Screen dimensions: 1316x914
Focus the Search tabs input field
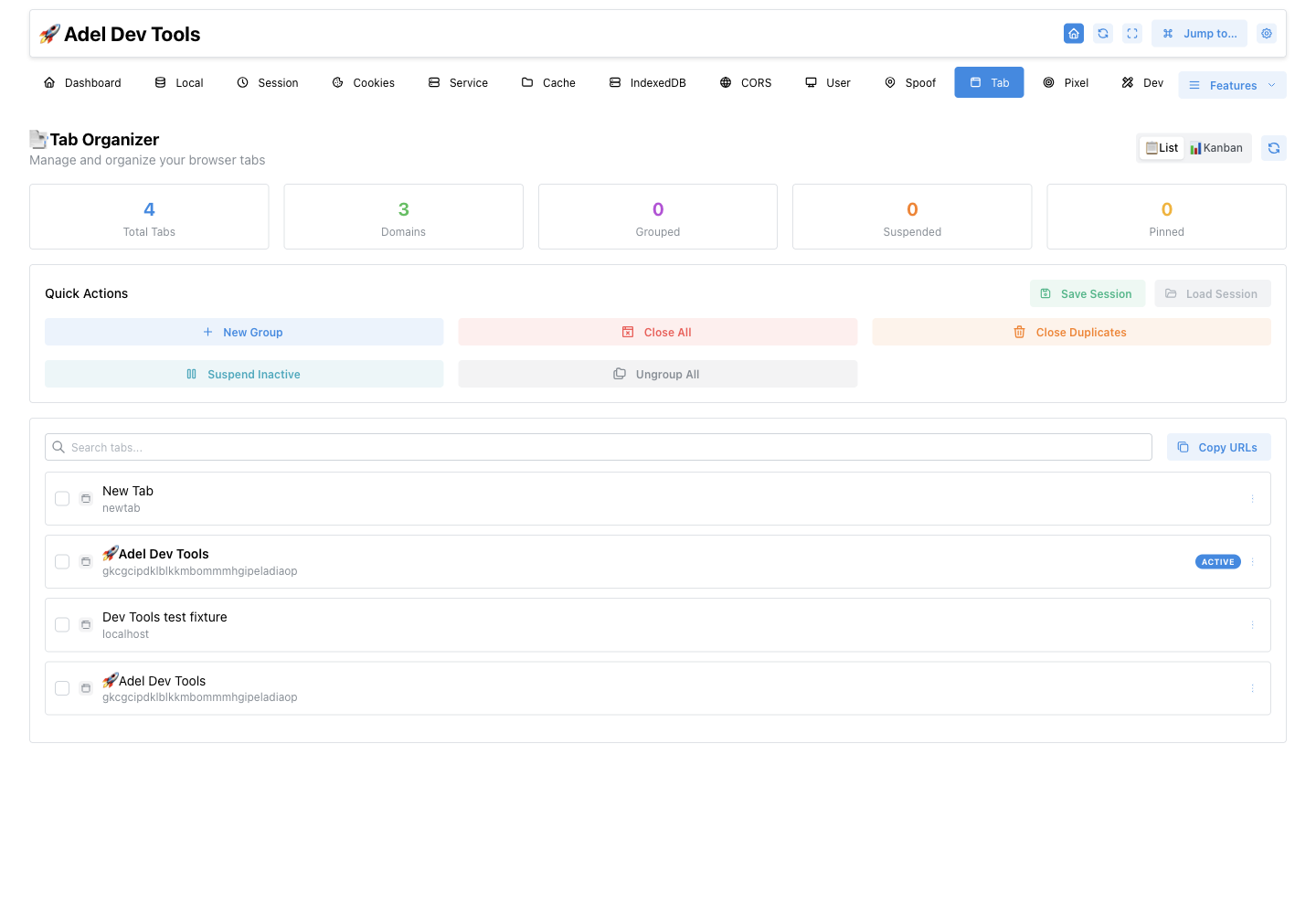[599, 447]
